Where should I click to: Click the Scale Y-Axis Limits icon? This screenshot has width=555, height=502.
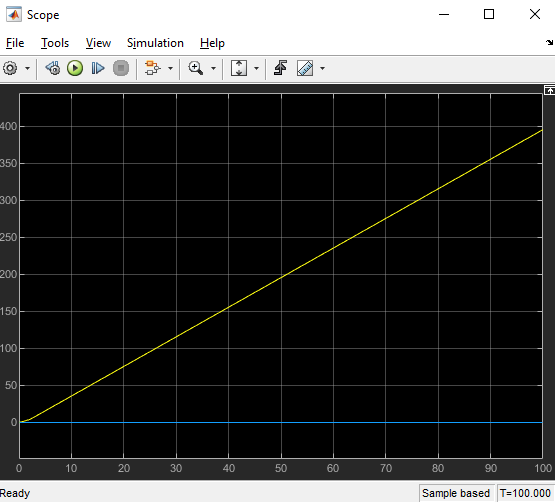click(x=239, y=68)
